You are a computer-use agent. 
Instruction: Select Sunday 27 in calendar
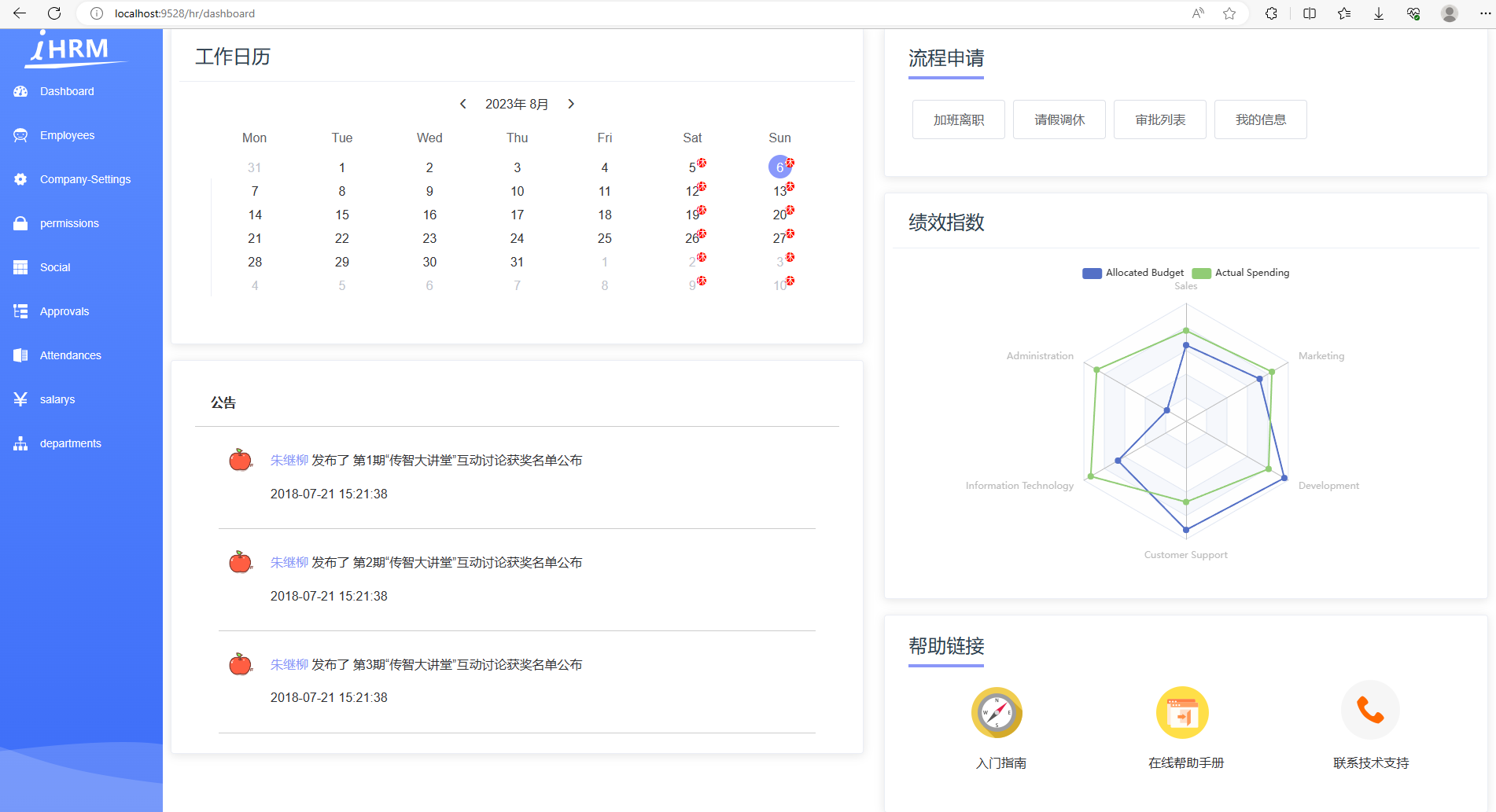(x=779, y=238)
